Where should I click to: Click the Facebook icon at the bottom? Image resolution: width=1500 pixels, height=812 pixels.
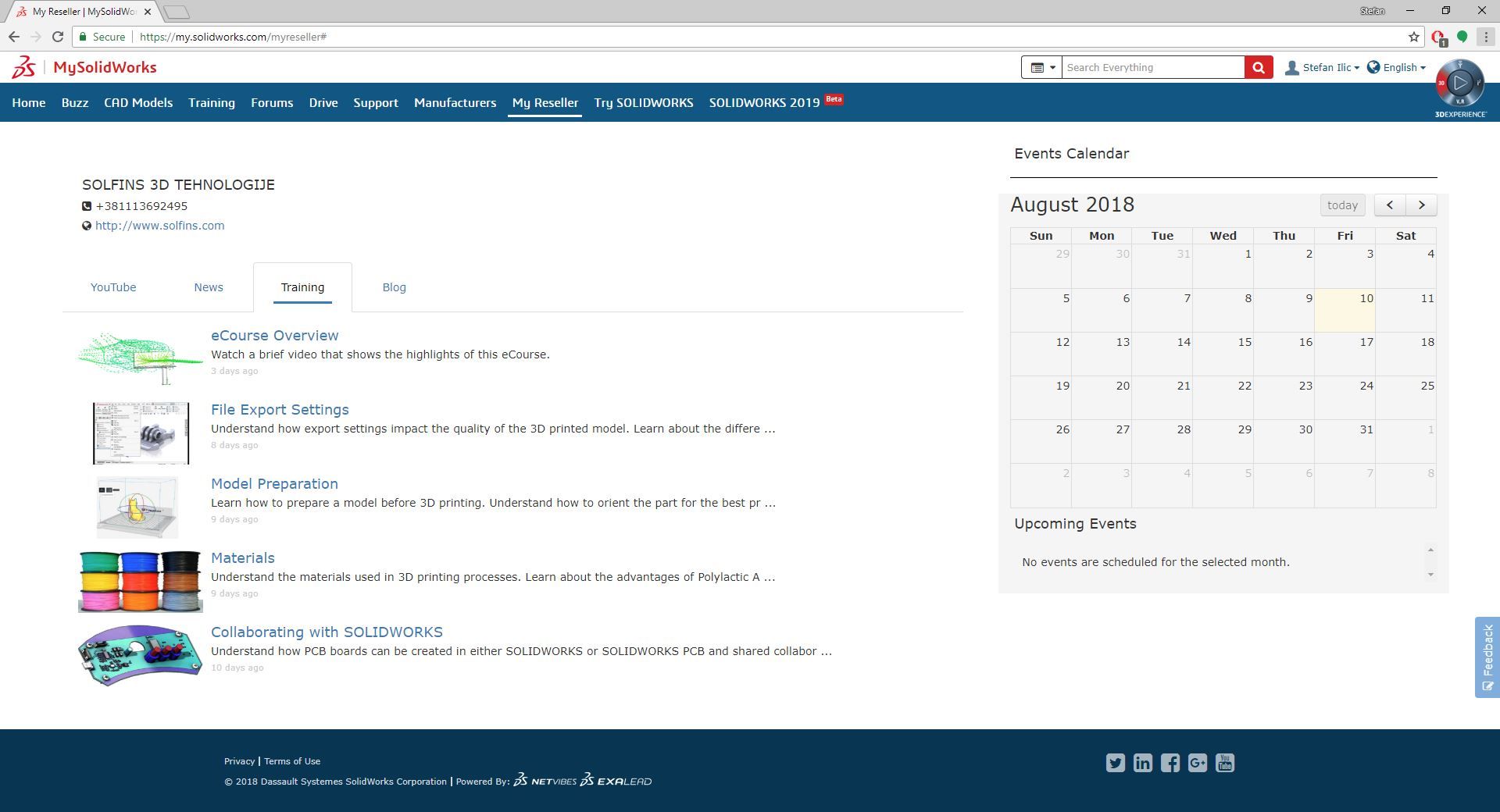point(1170,763)
